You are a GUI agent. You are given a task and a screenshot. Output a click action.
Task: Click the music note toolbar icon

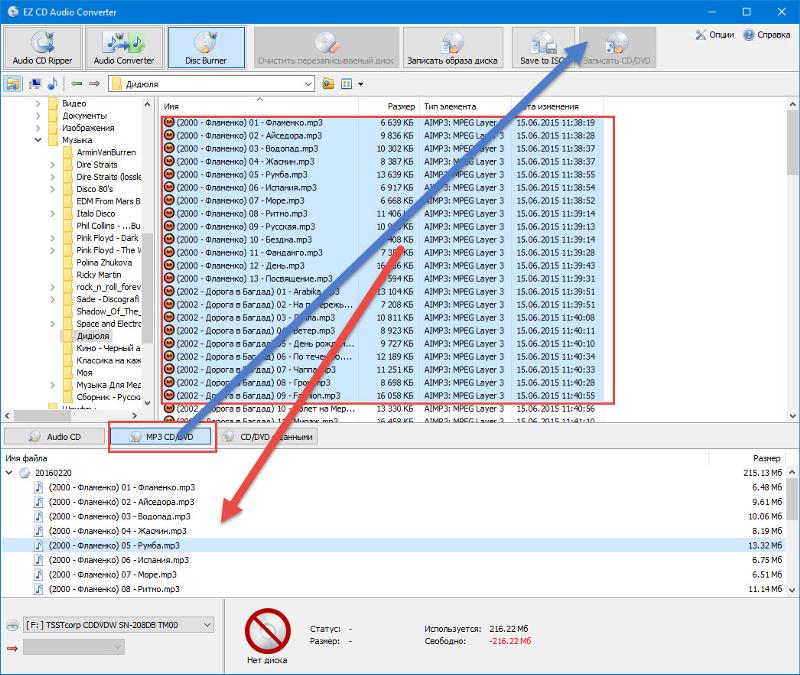(x=53, y=84)
